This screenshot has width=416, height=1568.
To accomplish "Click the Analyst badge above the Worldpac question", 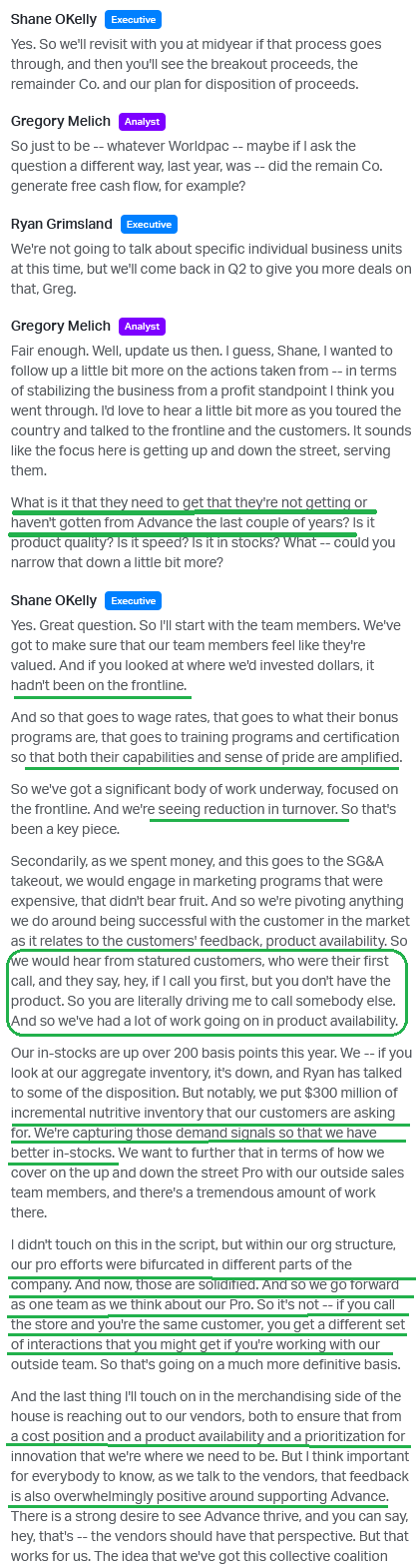I will coord(142,121).
